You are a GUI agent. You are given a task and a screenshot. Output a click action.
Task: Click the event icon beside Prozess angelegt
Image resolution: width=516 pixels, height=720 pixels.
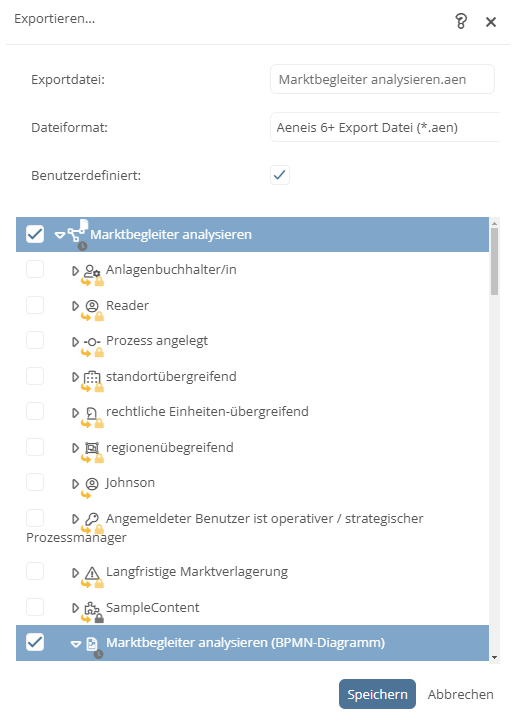[x=92, y=342]
